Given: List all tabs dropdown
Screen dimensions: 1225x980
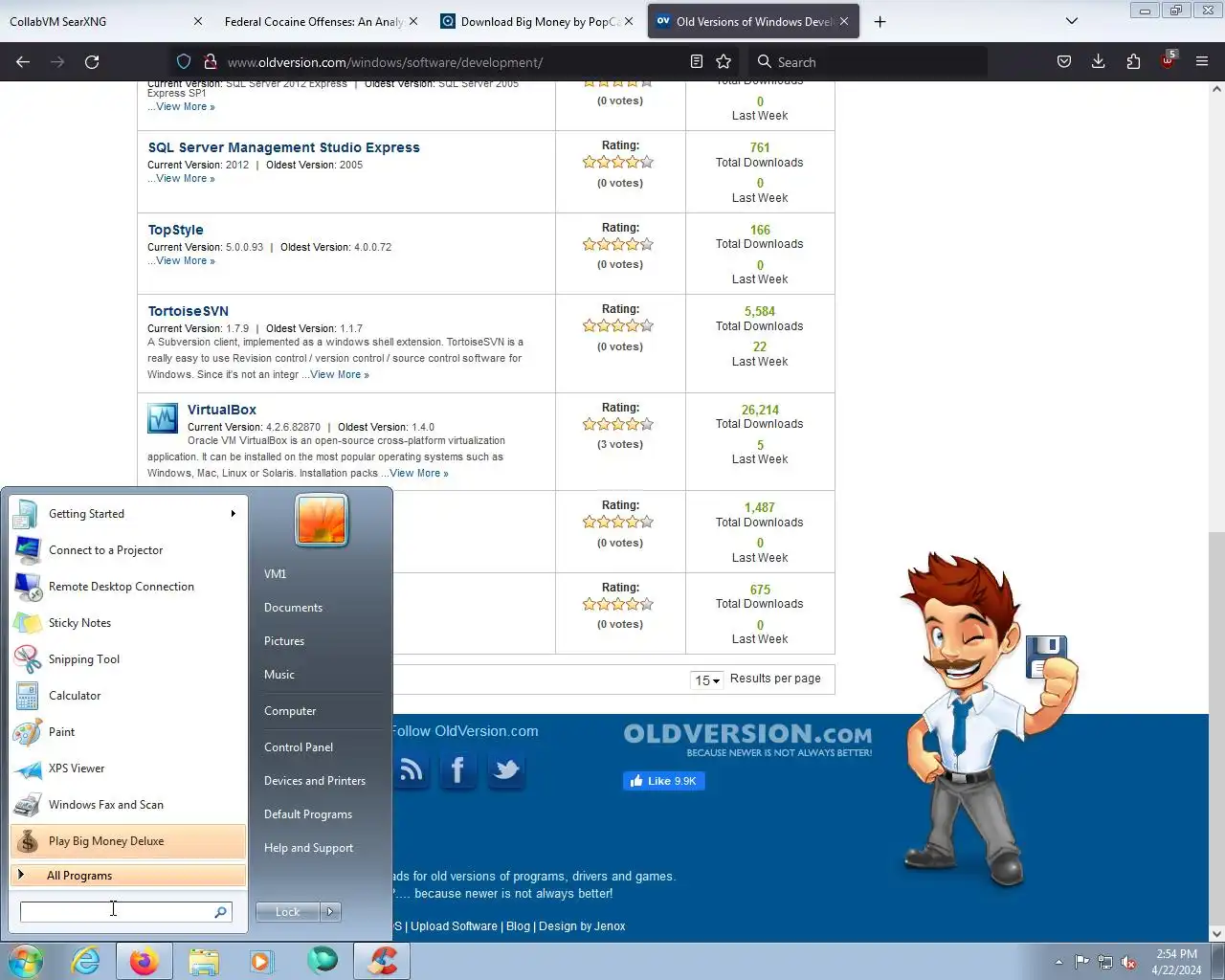Looking at the screenshot, I should (1072, 21).
